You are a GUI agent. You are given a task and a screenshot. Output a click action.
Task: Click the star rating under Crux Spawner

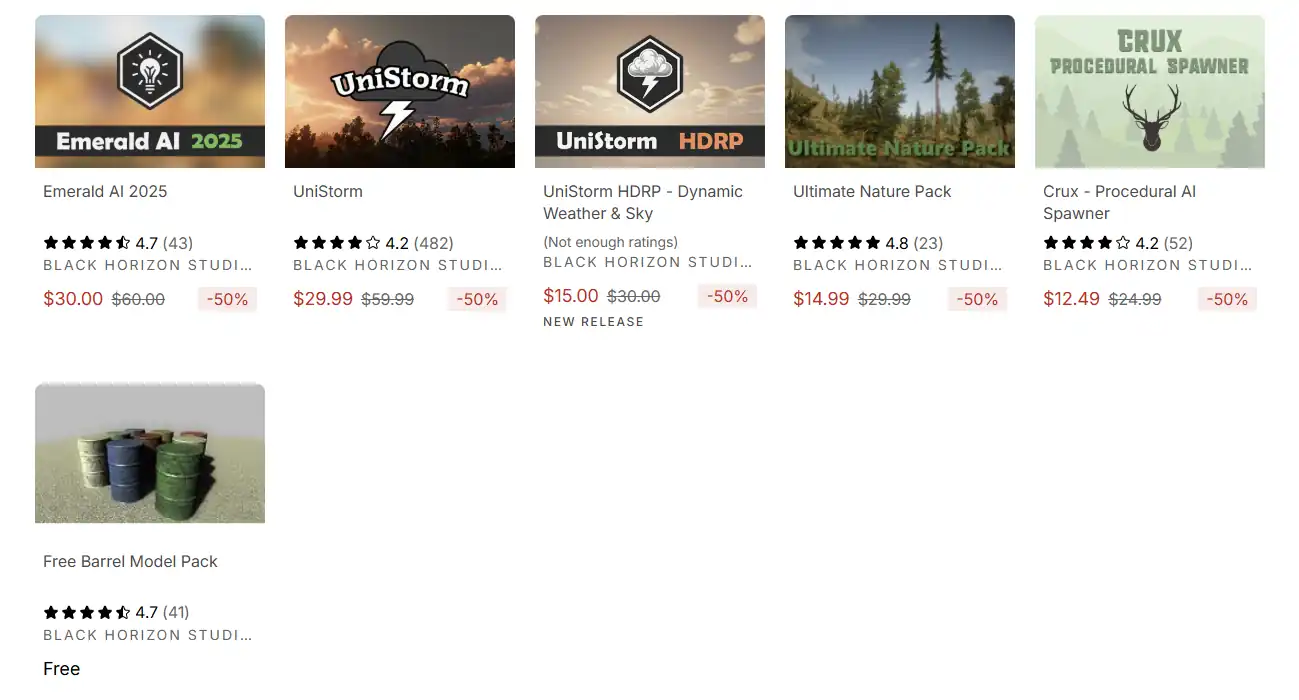(x=1118, y=242)
